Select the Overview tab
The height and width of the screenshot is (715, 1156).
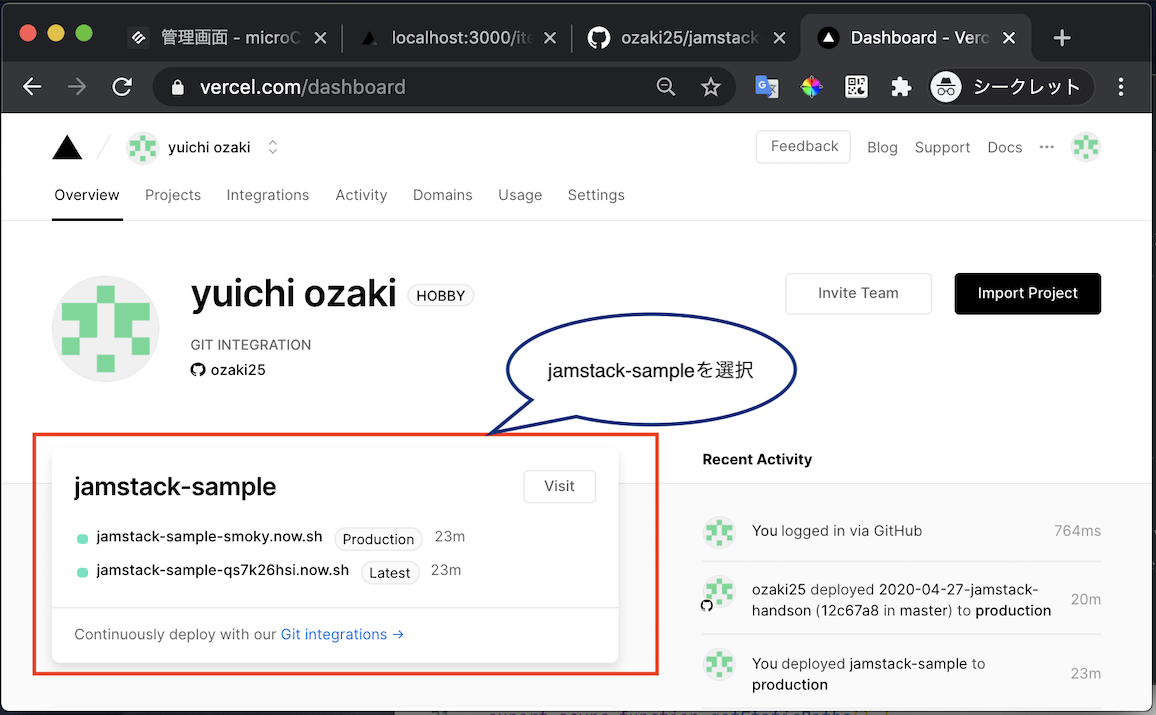(87, 195)
